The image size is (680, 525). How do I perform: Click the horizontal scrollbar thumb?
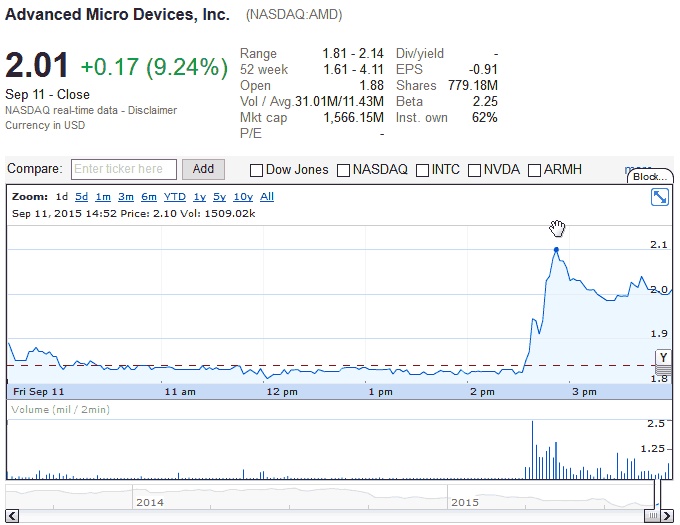coord(652,516)
